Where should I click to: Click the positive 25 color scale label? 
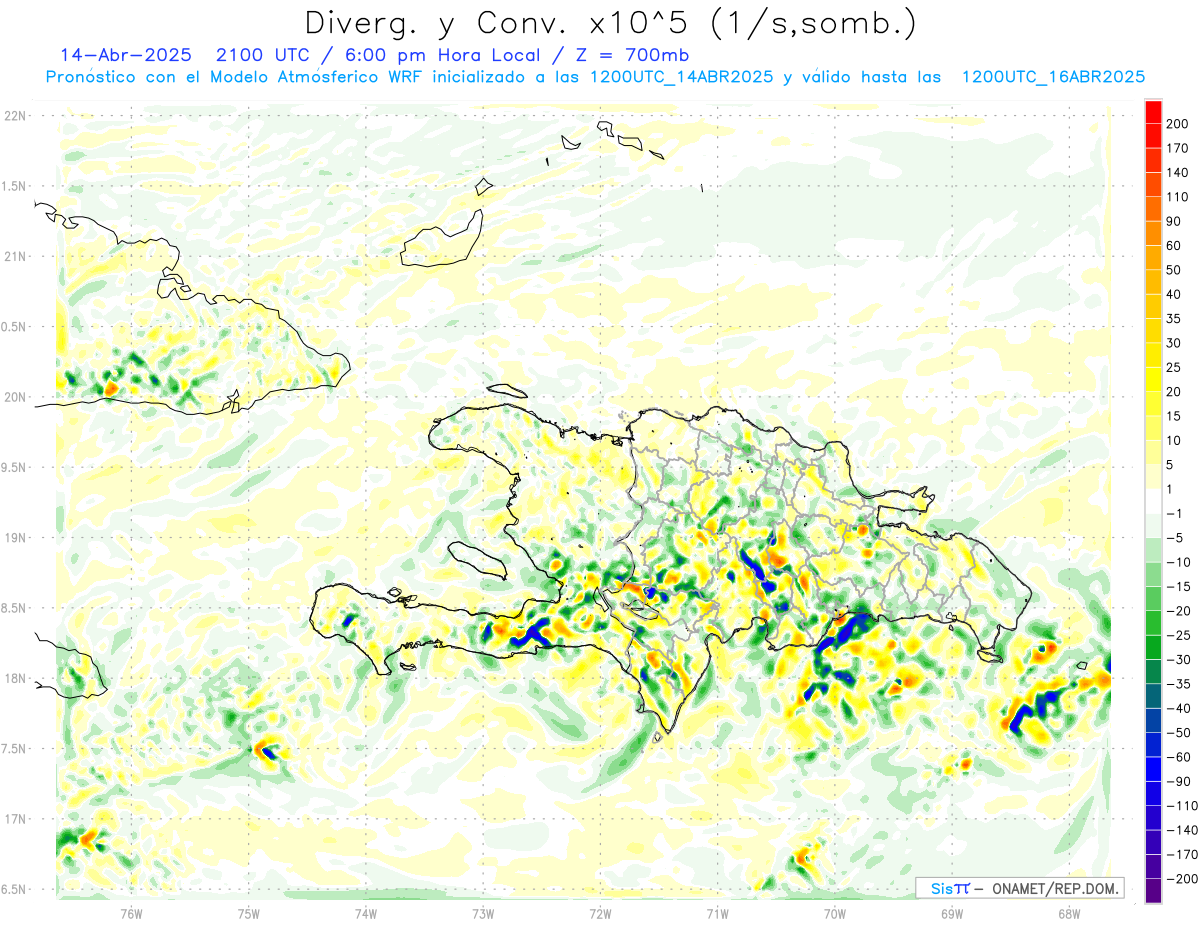click(1174, 368)
